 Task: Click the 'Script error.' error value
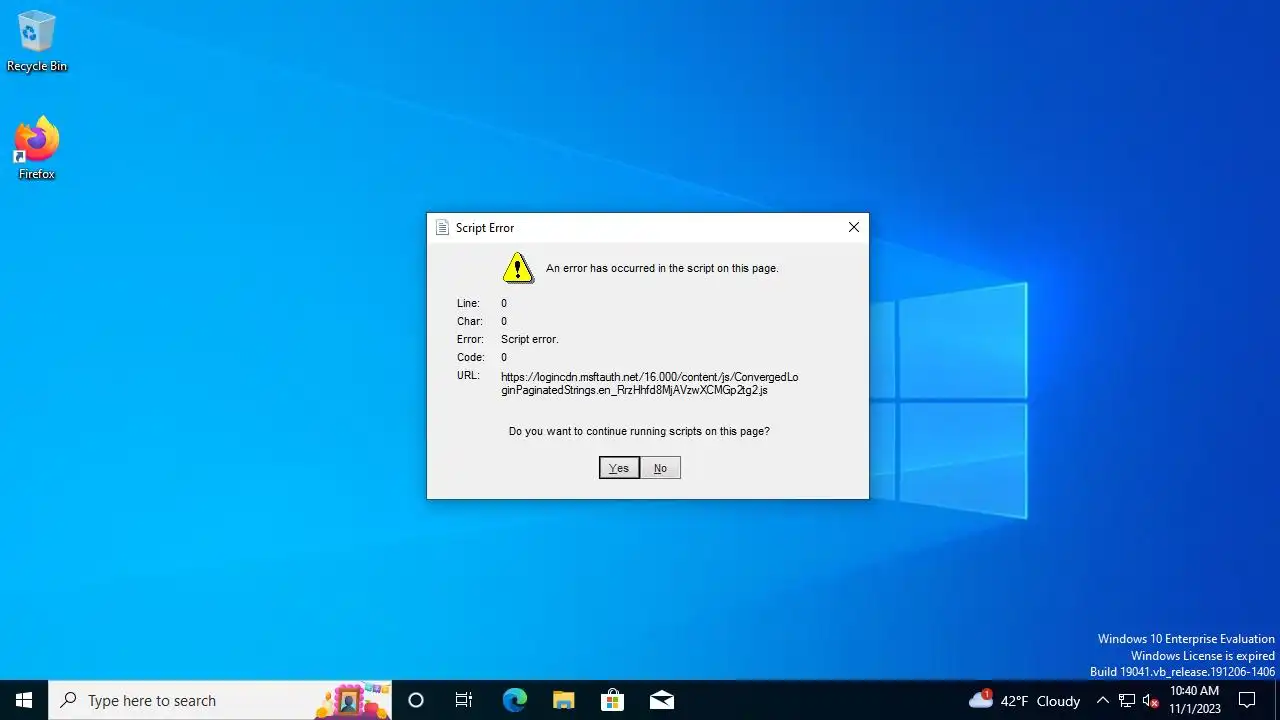(x=530, y=339)
